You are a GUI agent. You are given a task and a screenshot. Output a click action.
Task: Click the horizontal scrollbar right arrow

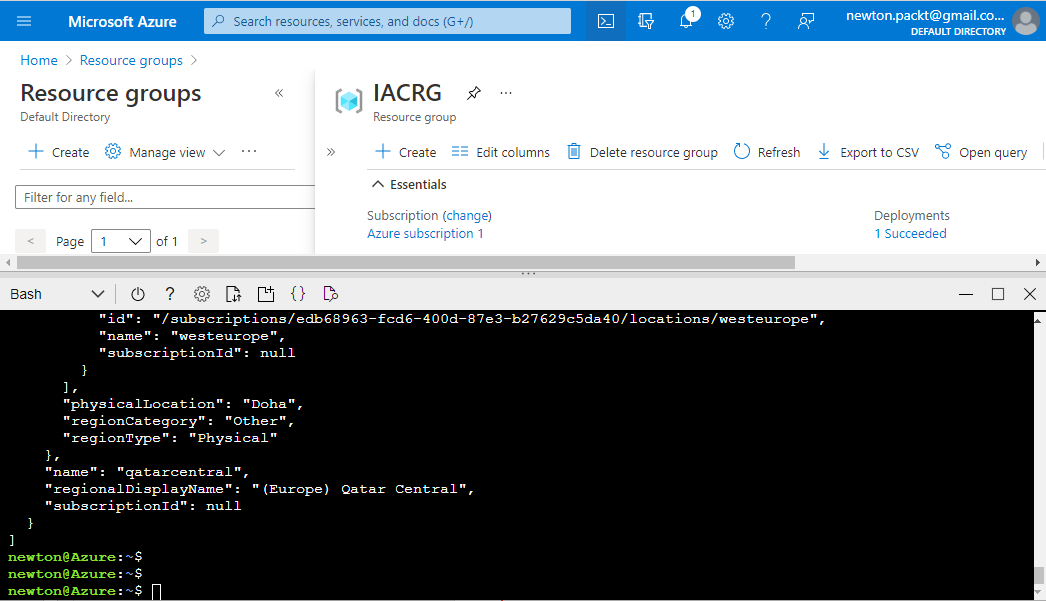[1037, 263]
